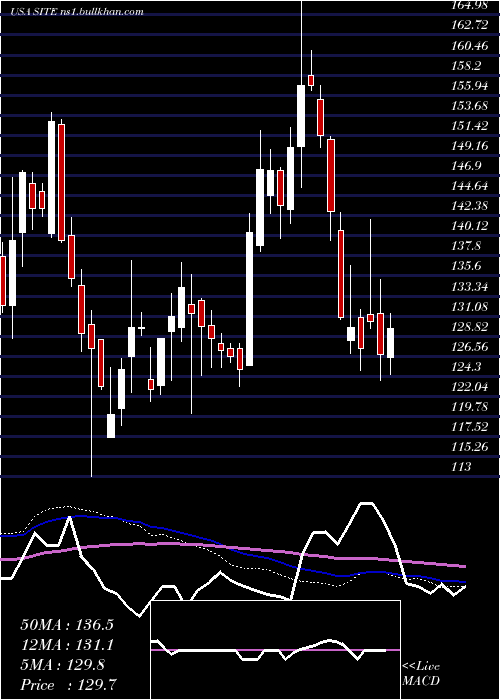
Task: Click the <<Live MACD label
Action: click(x=421, y=674)
